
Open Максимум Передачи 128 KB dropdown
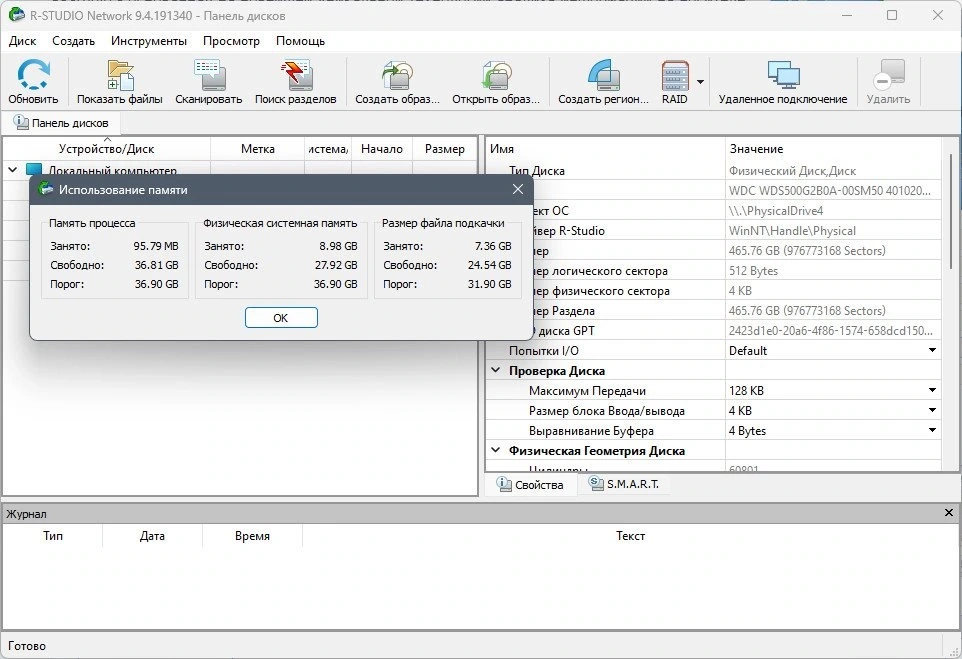[x=932, y=390]
